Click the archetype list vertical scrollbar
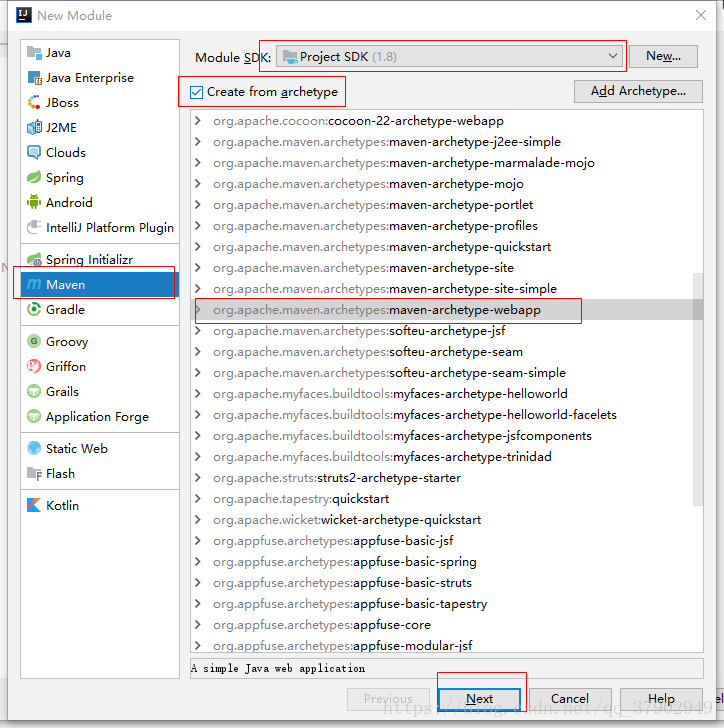This screenshot has width=724, height=728. pos(698,389)
